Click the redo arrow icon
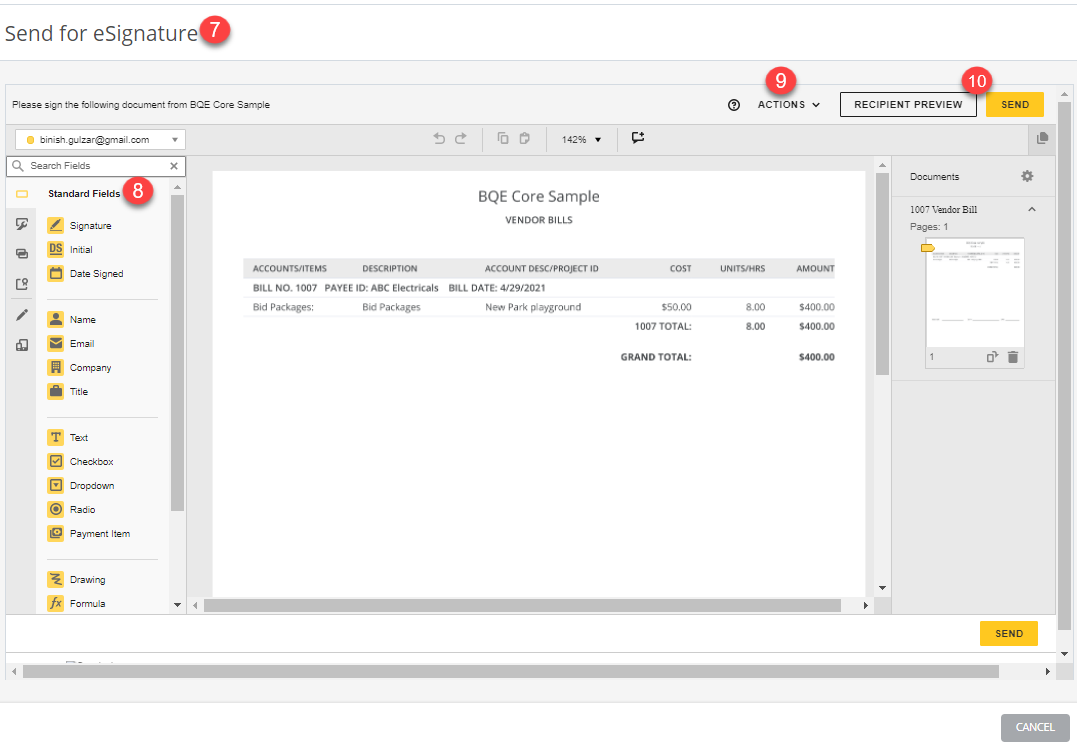Viewport: 1077px width, 745px height. click(x=461, y=139)
